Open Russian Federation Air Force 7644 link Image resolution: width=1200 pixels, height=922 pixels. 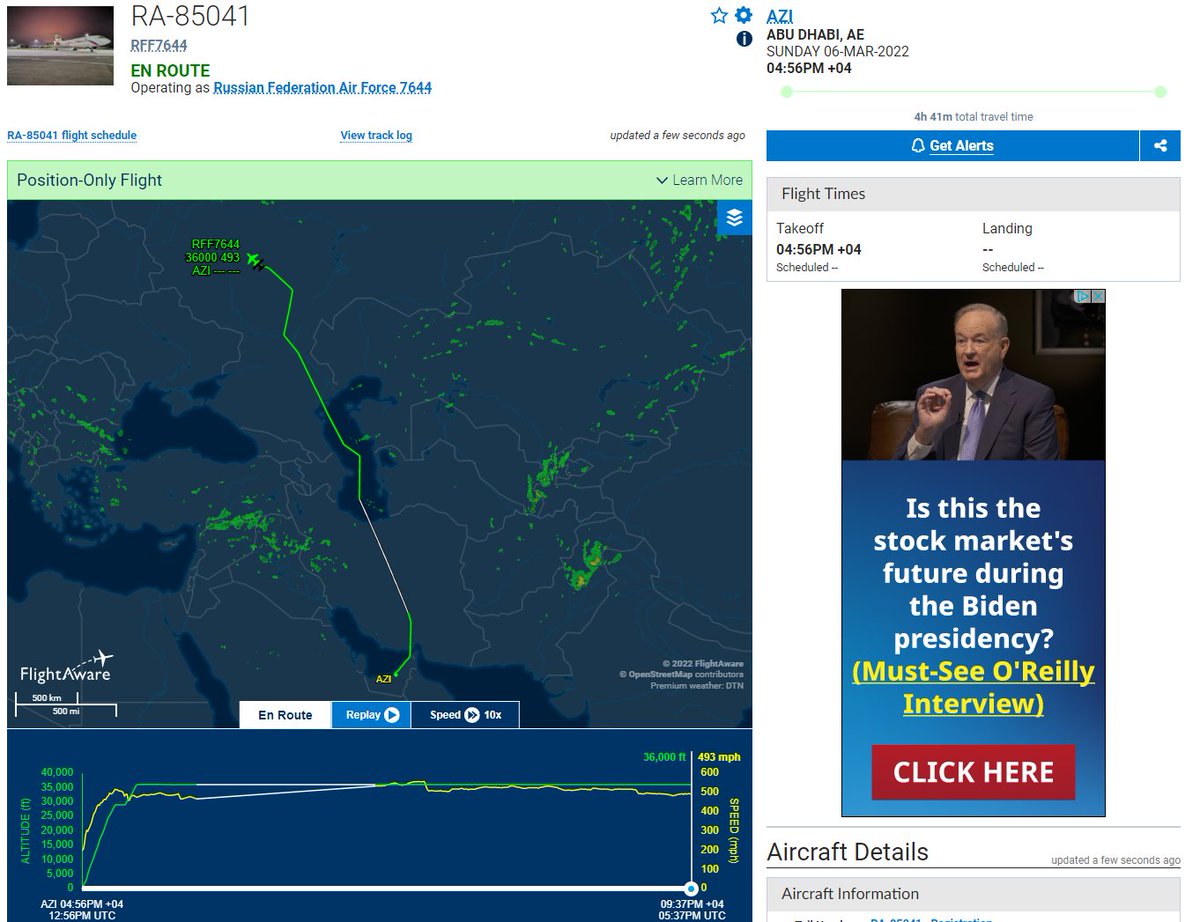pos(323,88)
